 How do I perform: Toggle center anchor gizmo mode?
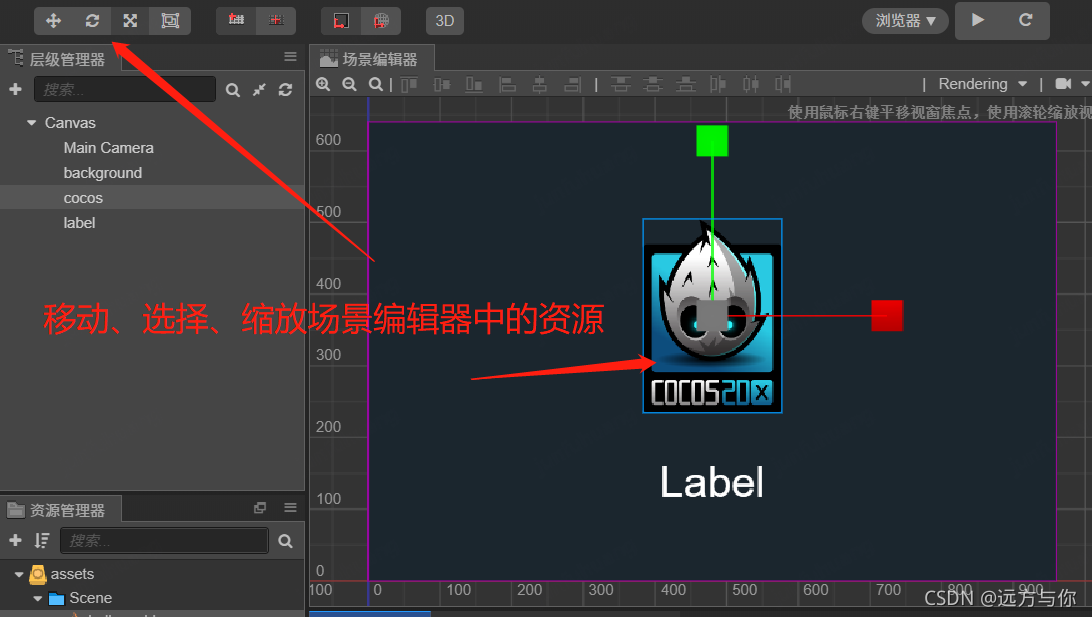point(276,21)
